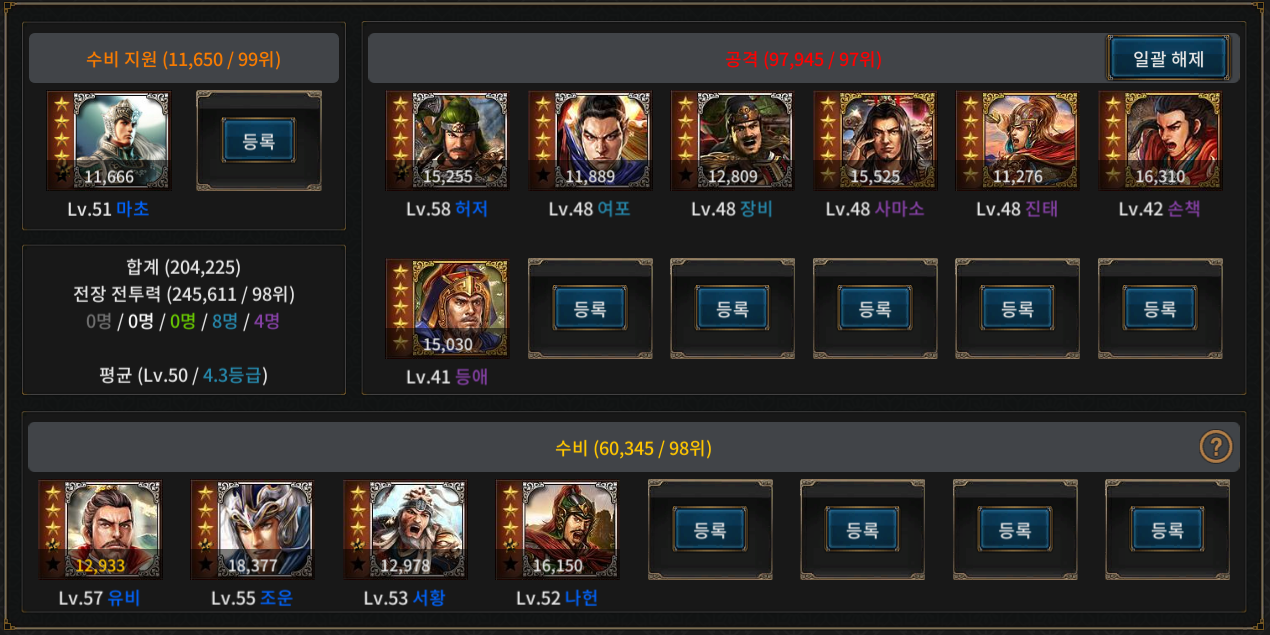
Task: Open the 등애 hero card
Action: (447, 309)
